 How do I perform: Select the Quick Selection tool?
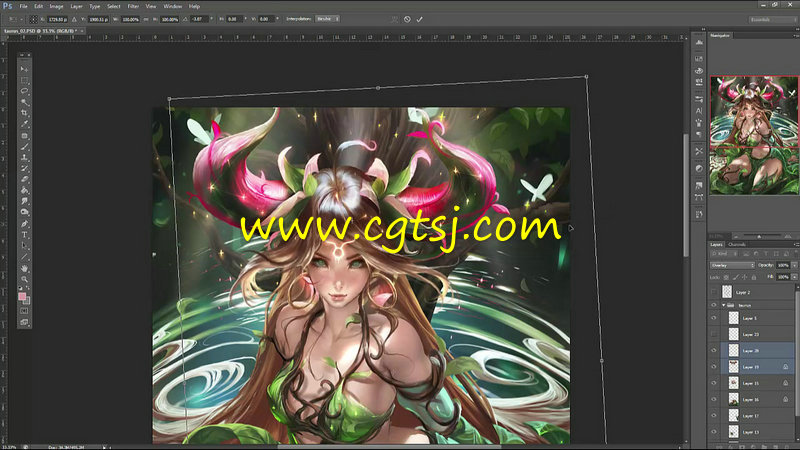[x=24, y=102]
